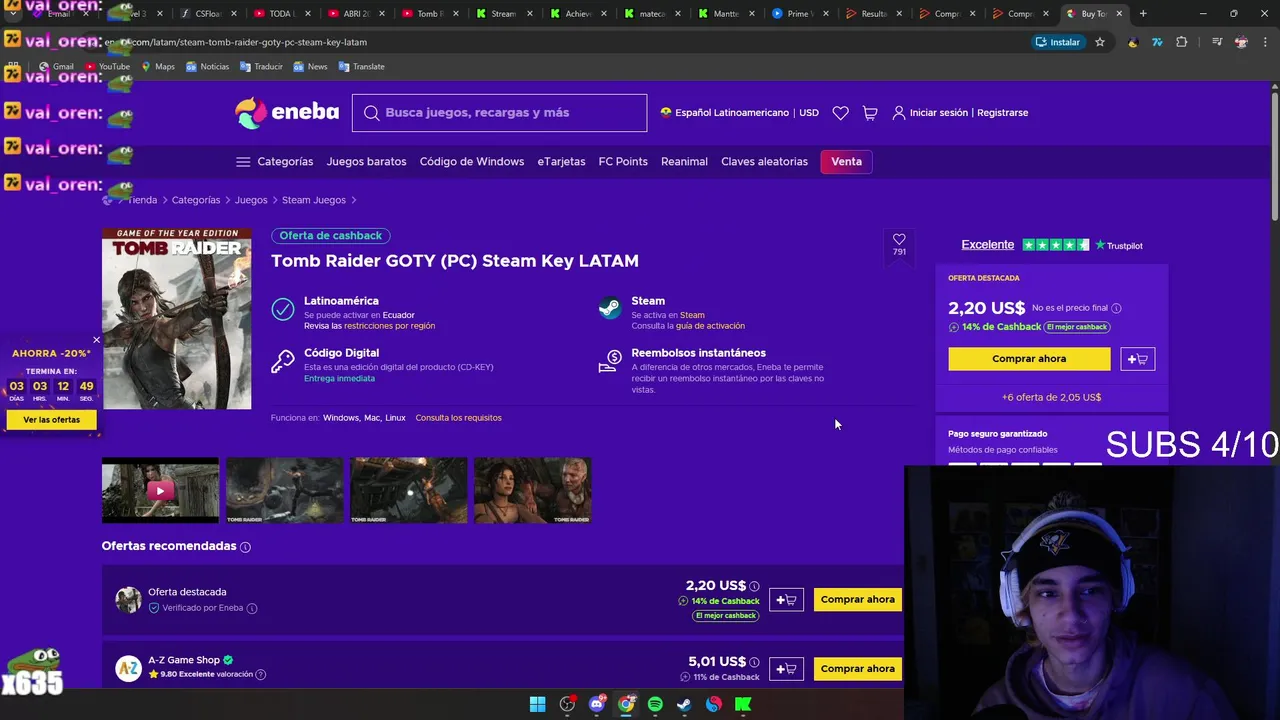Screen dimensions: 1280x720
Task: Add Oferta destacada row offer to cart
Action: [x=786, y=600]
